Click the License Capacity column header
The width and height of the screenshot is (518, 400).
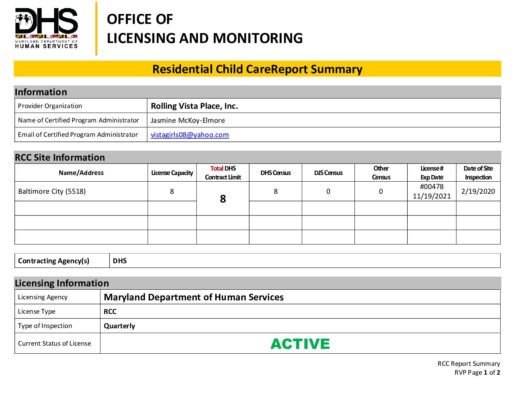pos(172,173)
